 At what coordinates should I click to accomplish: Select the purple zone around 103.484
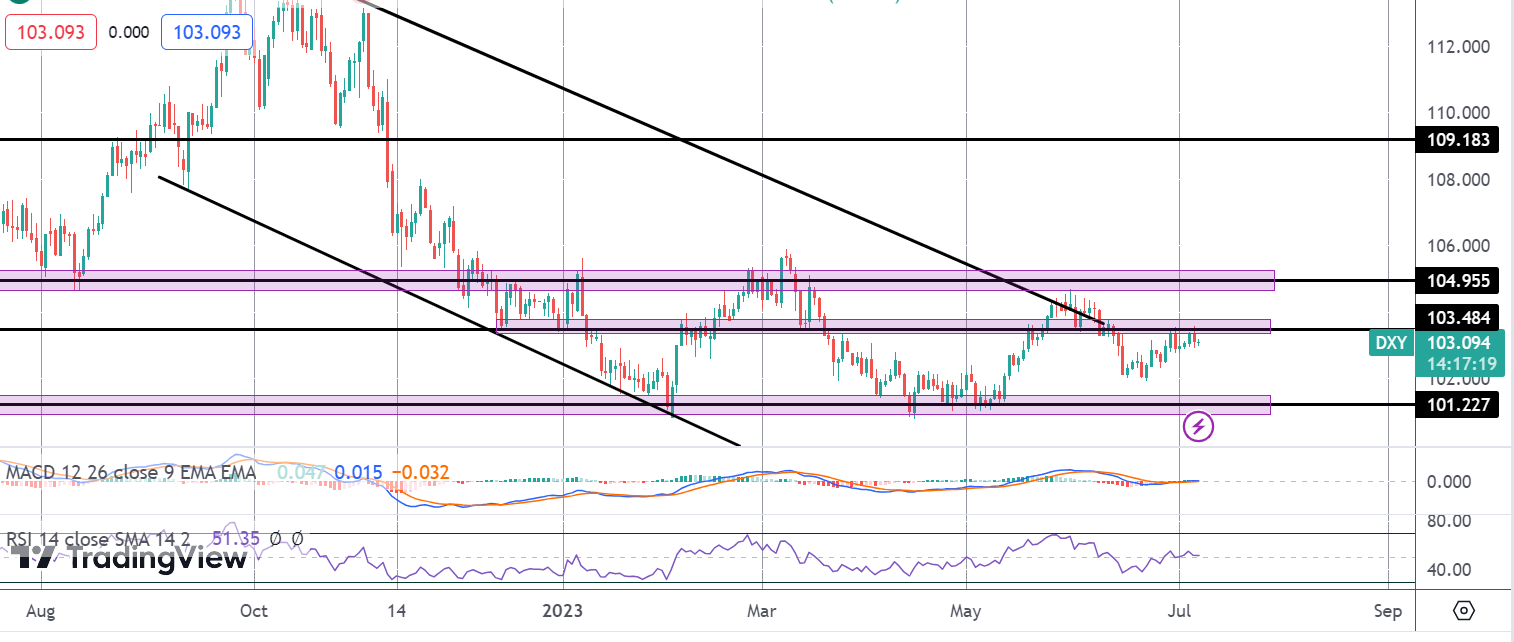884,326
